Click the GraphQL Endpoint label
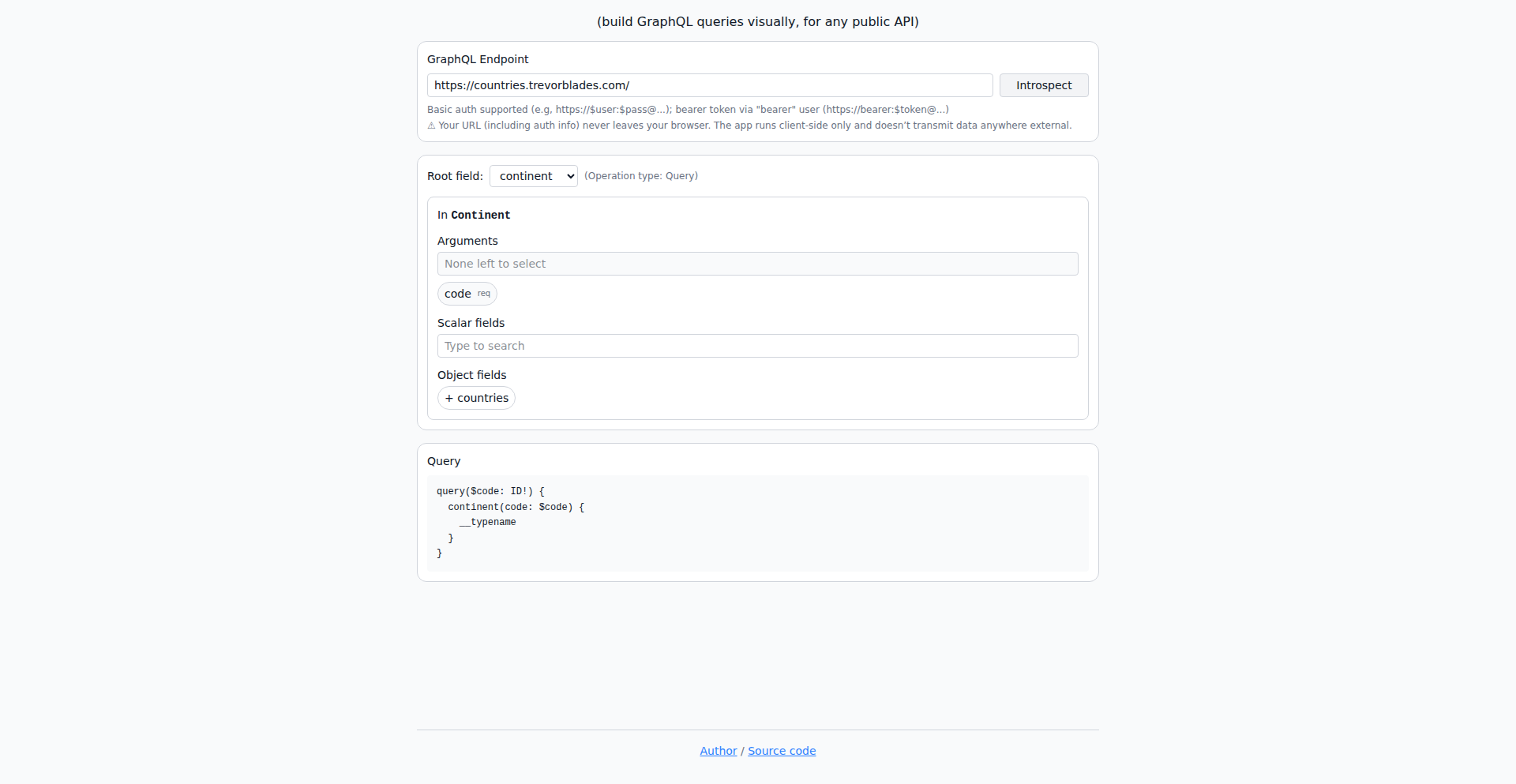Viewport: 1516px width, 784px height. point(478,59)
